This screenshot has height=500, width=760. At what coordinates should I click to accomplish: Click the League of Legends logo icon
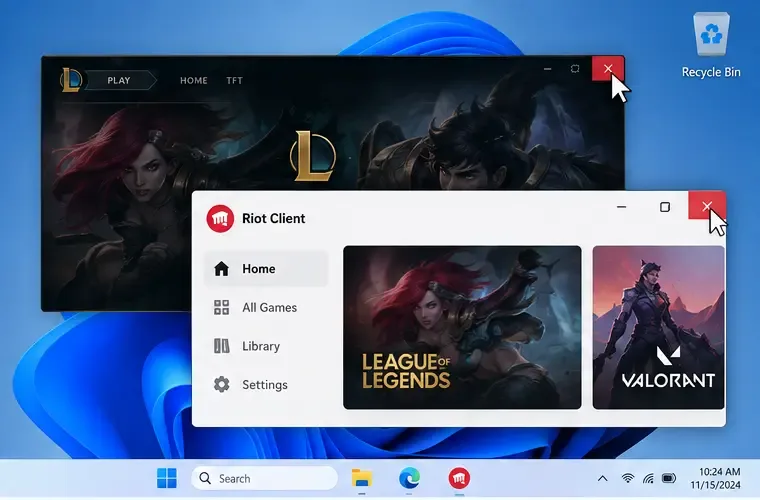tap(71, 80)
